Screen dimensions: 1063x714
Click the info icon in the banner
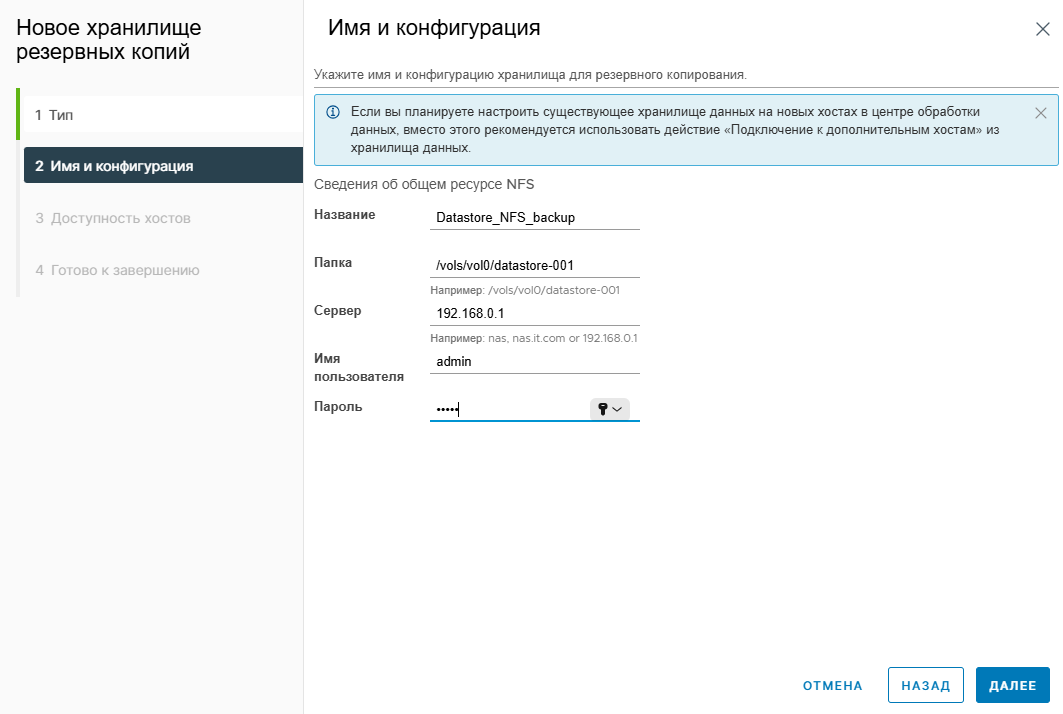[333, 112]
